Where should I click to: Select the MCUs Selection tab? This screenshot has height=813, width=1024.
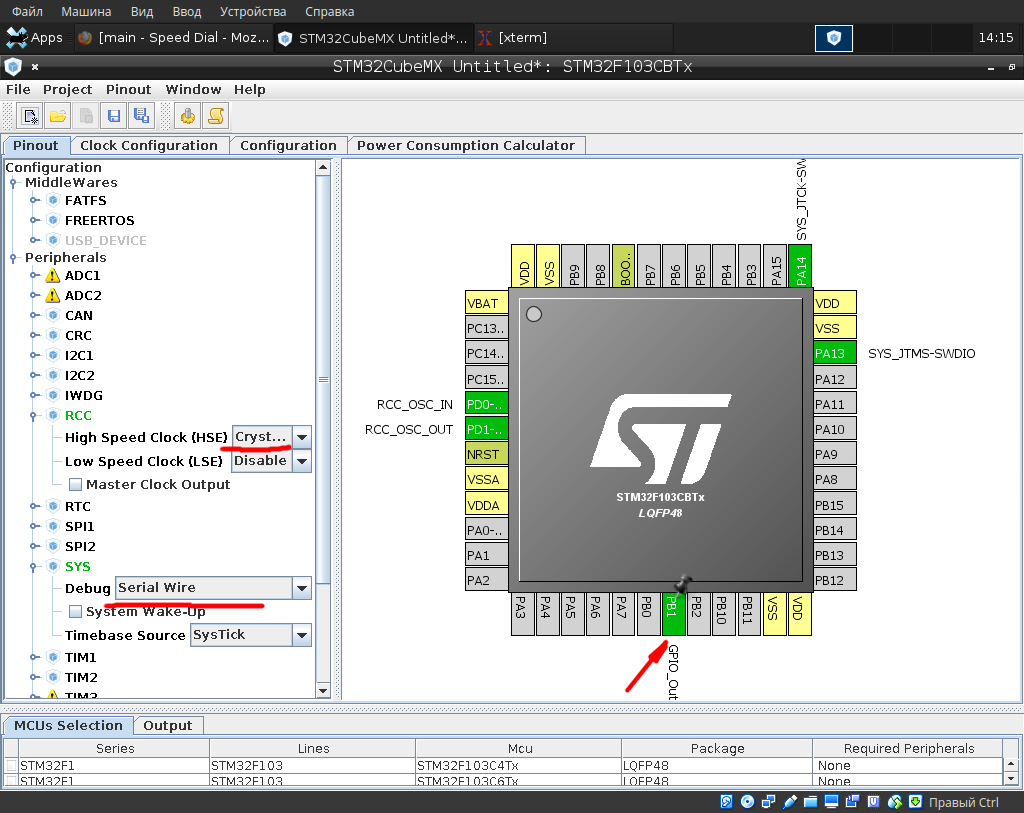[x=69, y=725]
